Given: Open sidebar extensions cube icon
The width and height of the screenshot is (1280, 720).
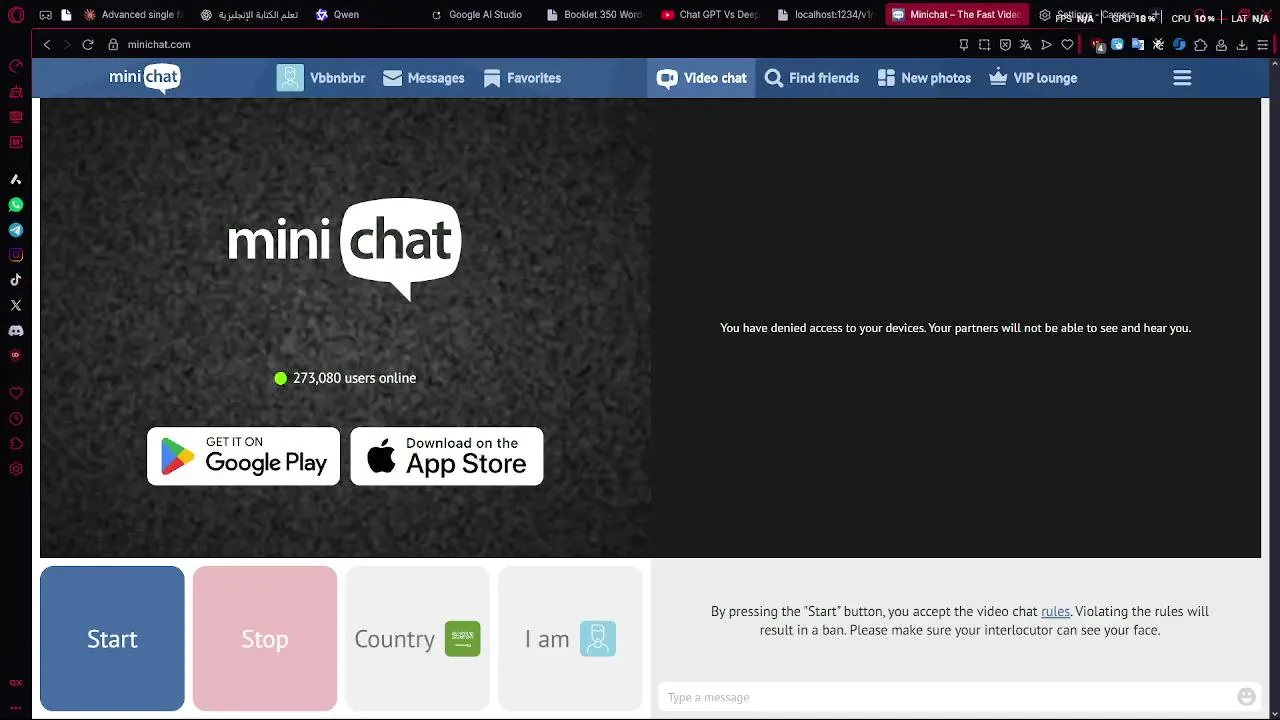Looking at the screenshot, I should pos(15,444).
